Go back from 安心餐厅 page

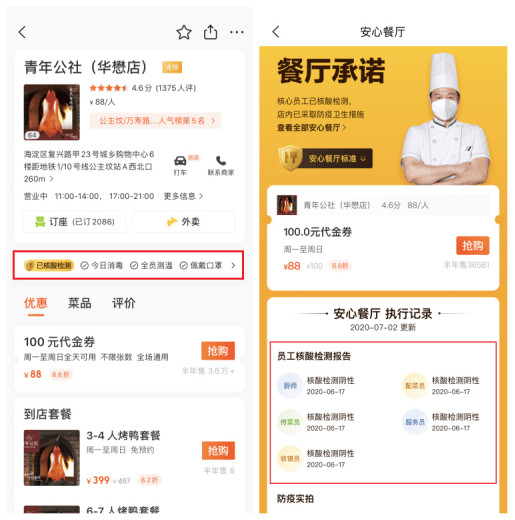[276, 32]
